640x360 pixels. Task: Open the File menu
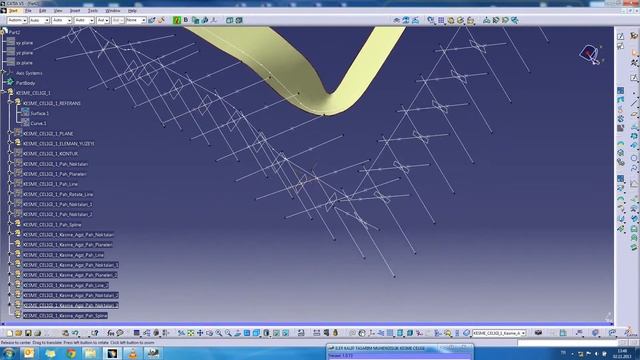[x=28, y=11]
